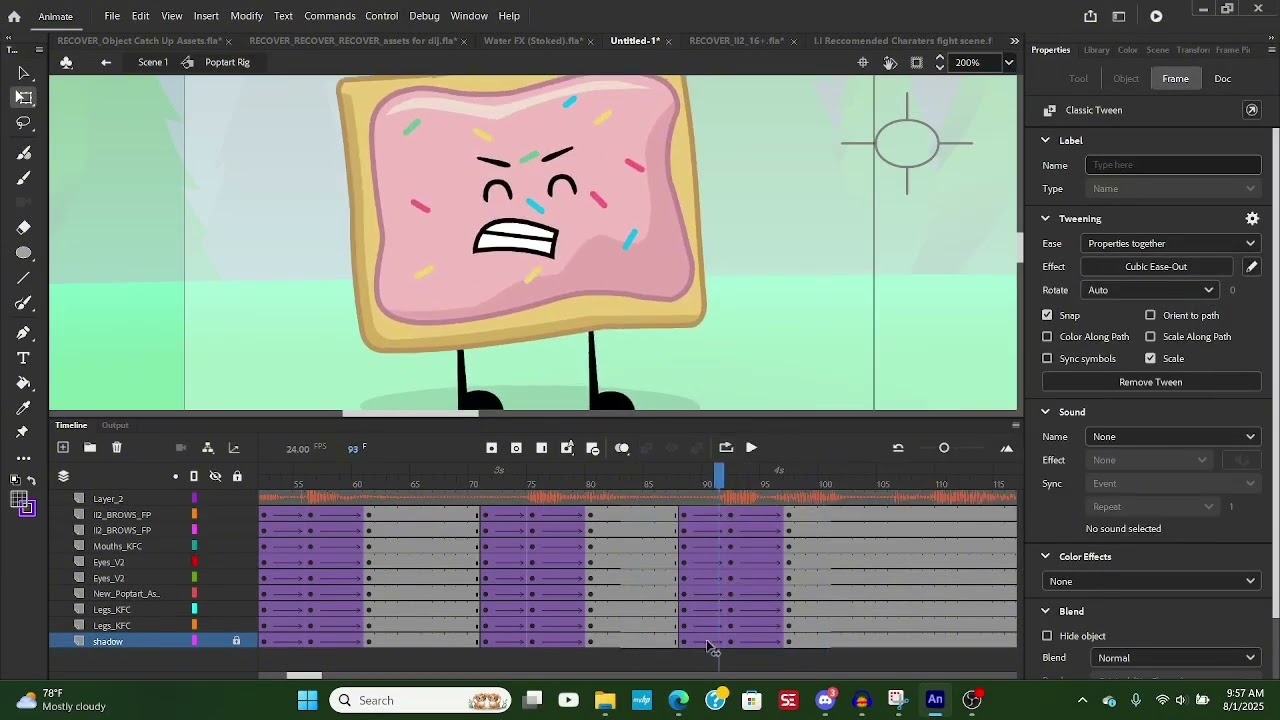Viewport: 1280px width, 720px height.
Task: Swap stroke and fill colors
Action: point(32,481)
